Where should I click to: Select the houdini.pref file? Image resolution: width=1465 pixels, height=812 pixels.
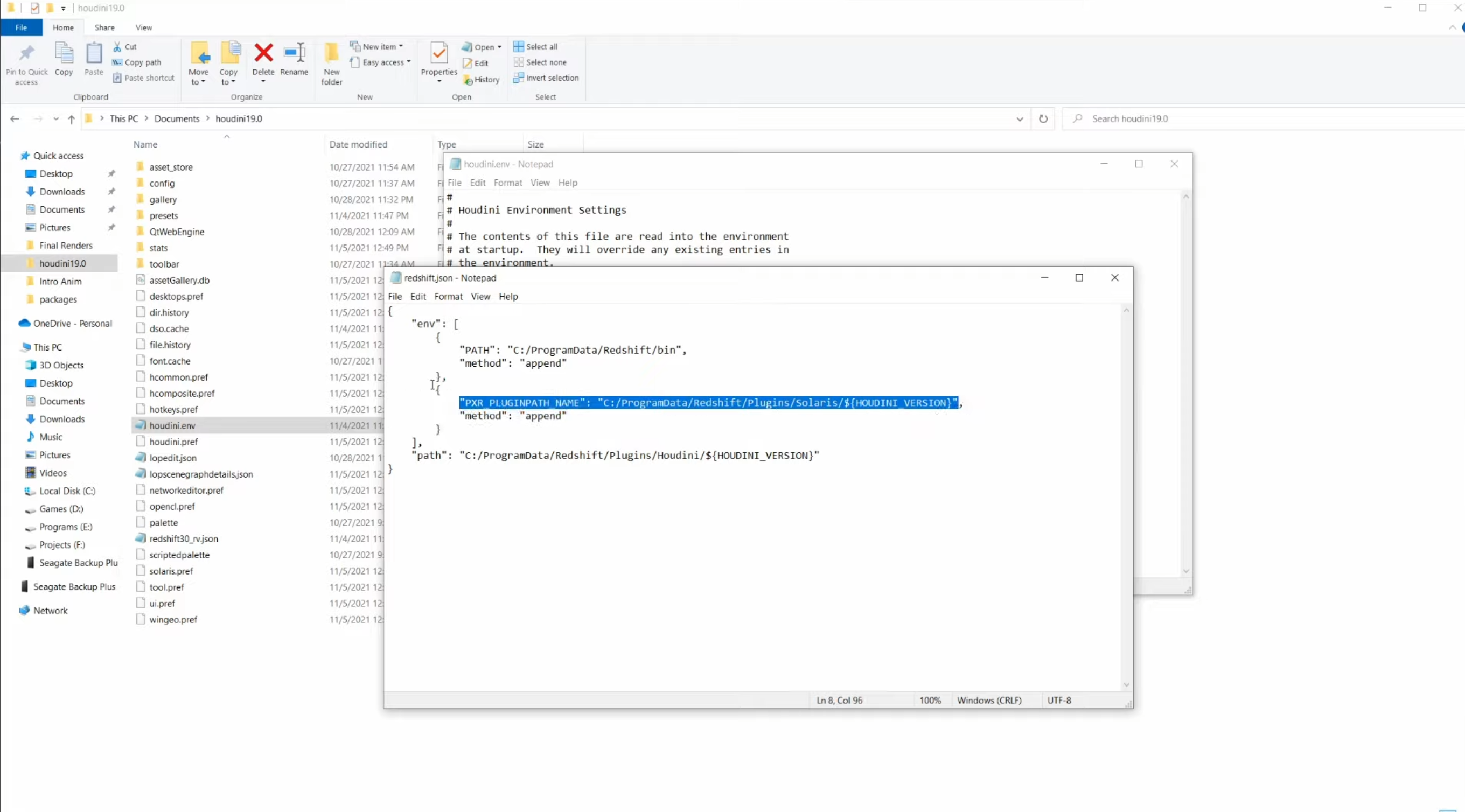[x=173, y=442]
